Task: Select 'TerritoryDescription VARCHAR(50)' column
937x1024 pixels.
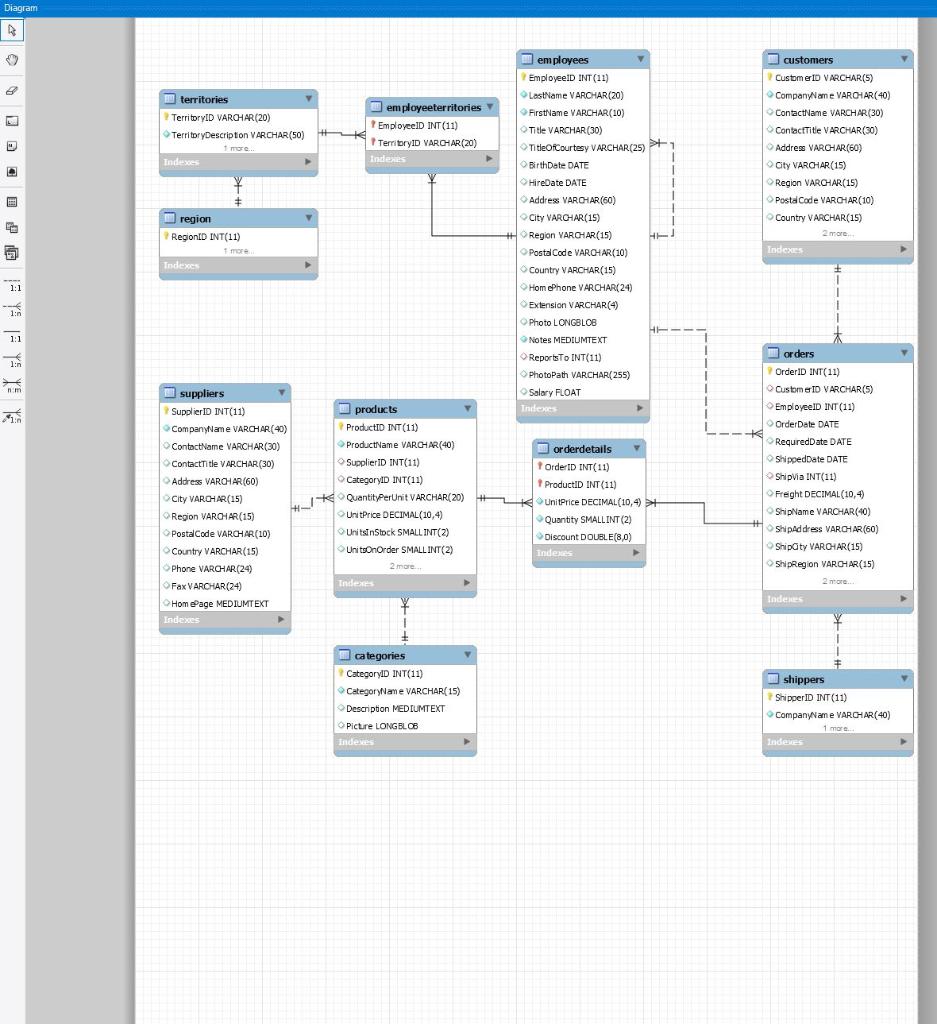Action: pyautogui.click(x=238, y=135)
